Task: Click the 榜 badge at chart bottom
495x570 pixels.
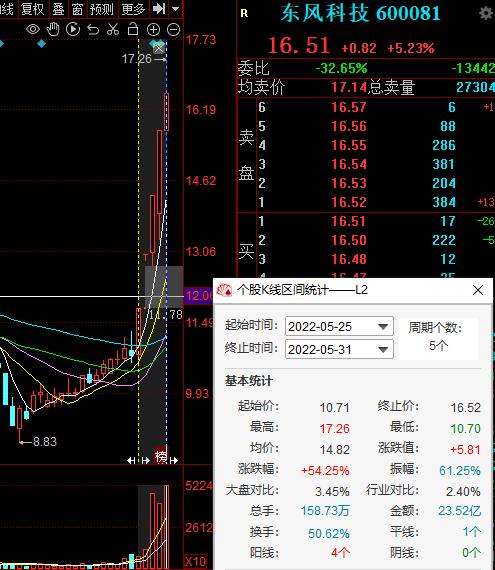Action: [x=161, y=456]
